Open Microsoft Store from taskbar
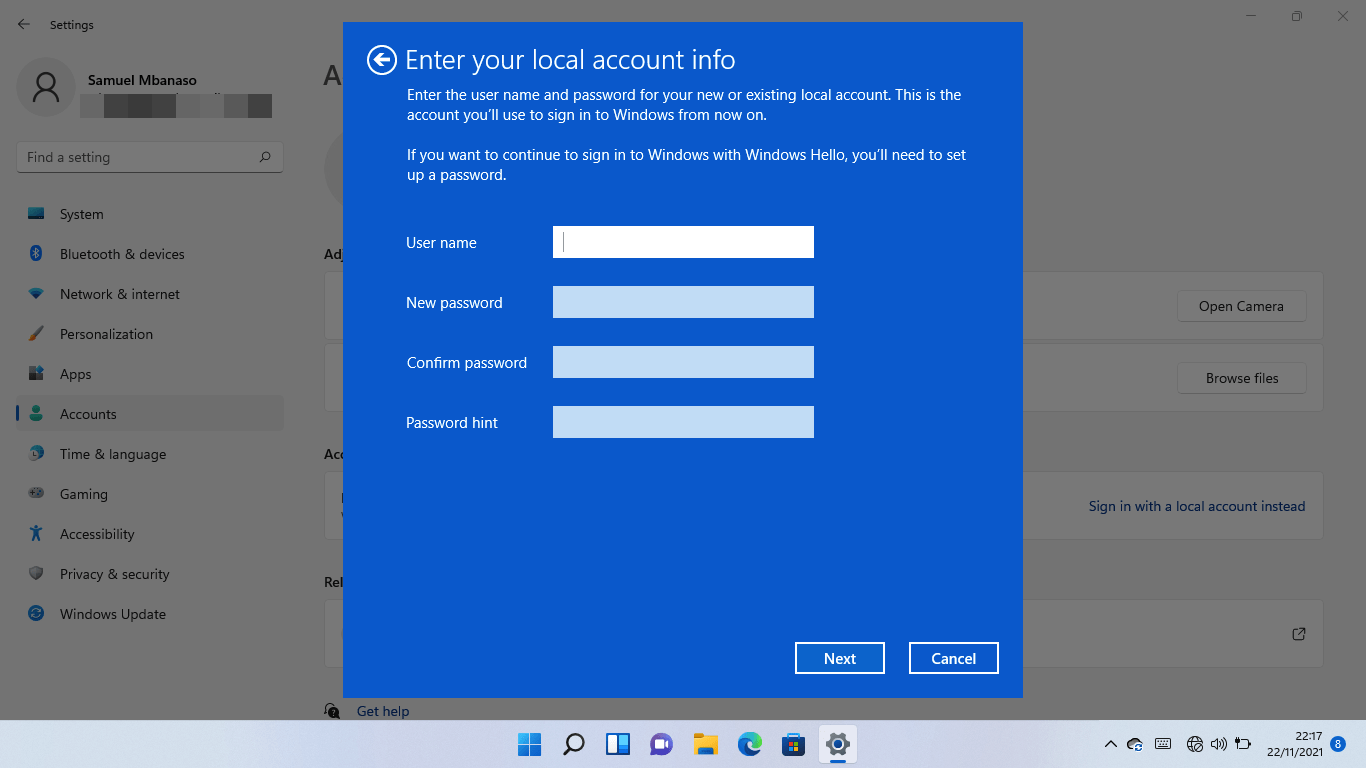Image resolution: width=1366 pixels, height=768 pixels. (x=794, y=744)
